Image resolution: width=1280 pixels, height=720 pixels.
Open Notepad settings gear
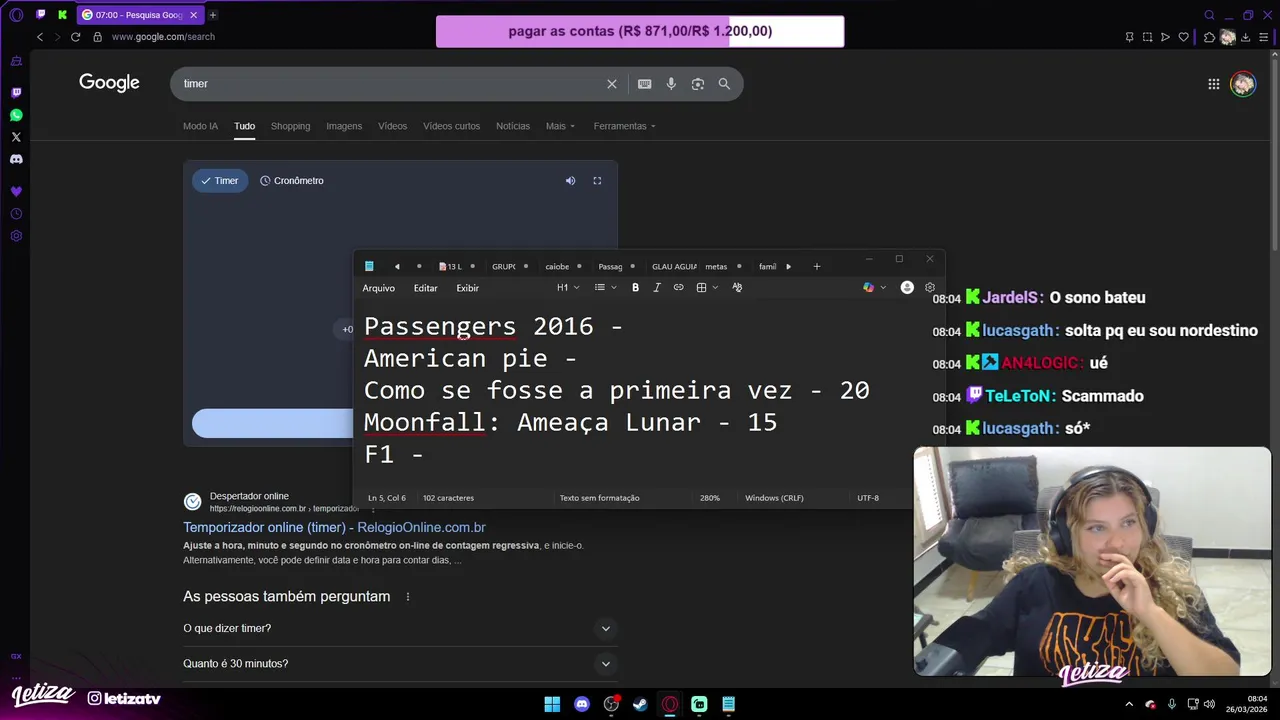click(x=930, y=288)
